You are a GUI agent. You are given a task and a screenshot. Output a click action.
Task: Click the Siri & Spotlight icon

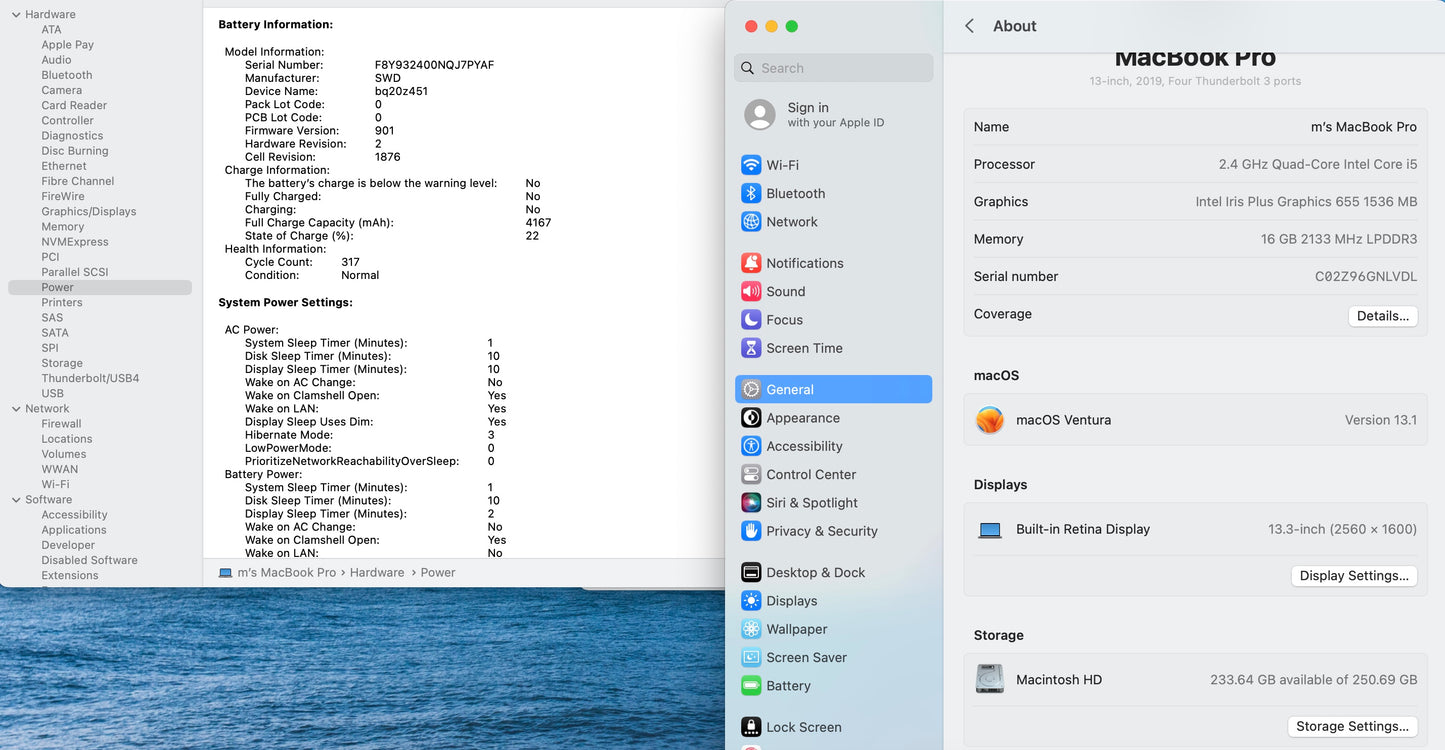tap(751, 503)
